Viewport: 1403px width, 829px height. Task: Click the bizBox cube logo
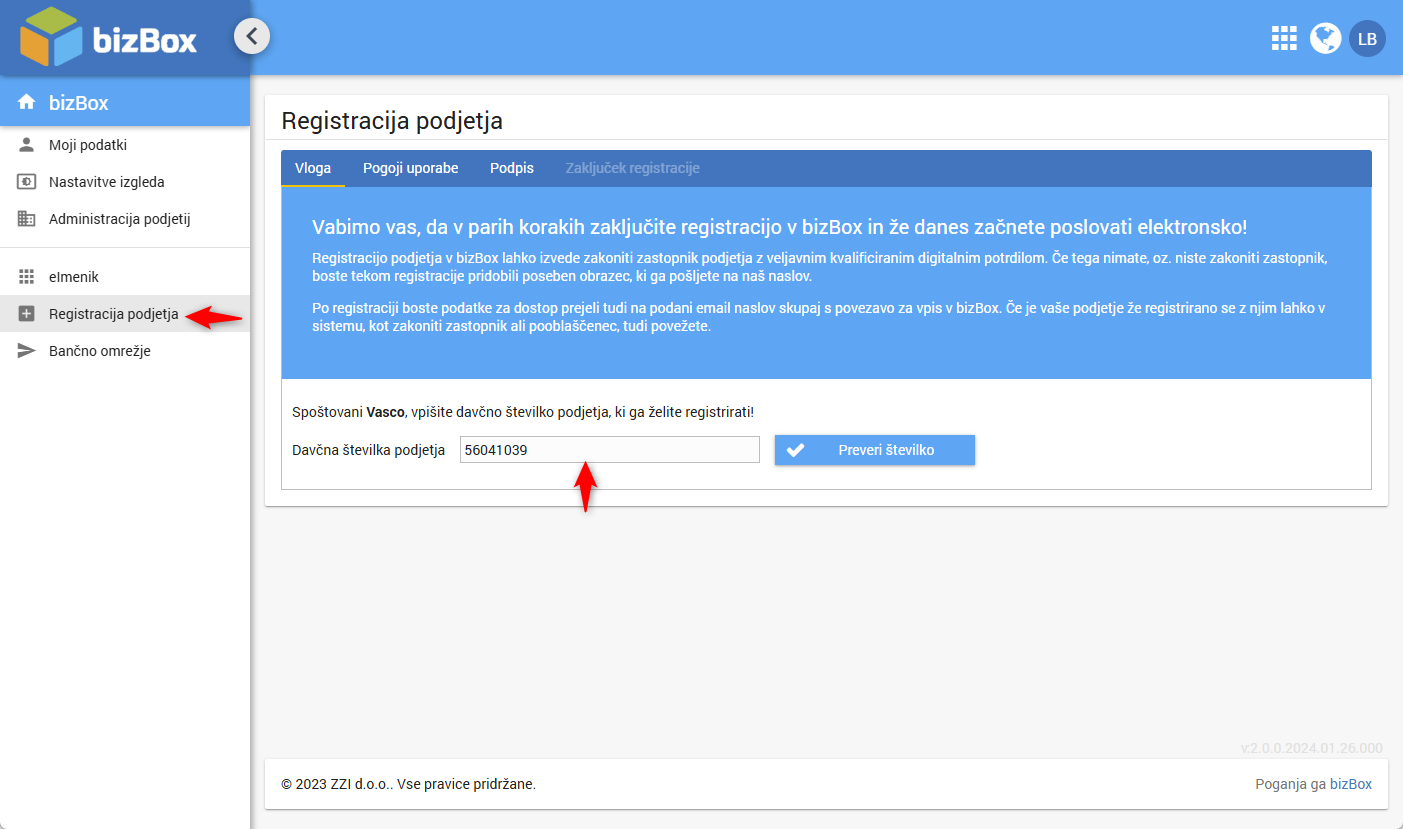tap(50, 37)
